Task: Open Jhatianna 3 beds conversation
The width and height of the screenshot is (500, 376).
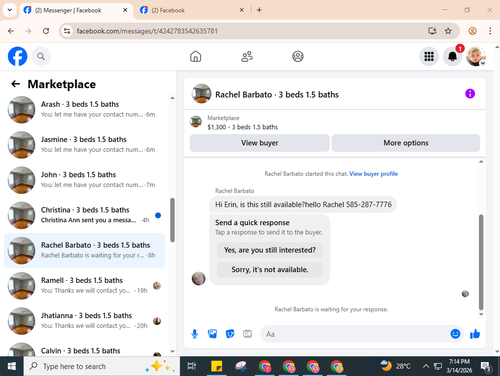Action: click(84, 321)
